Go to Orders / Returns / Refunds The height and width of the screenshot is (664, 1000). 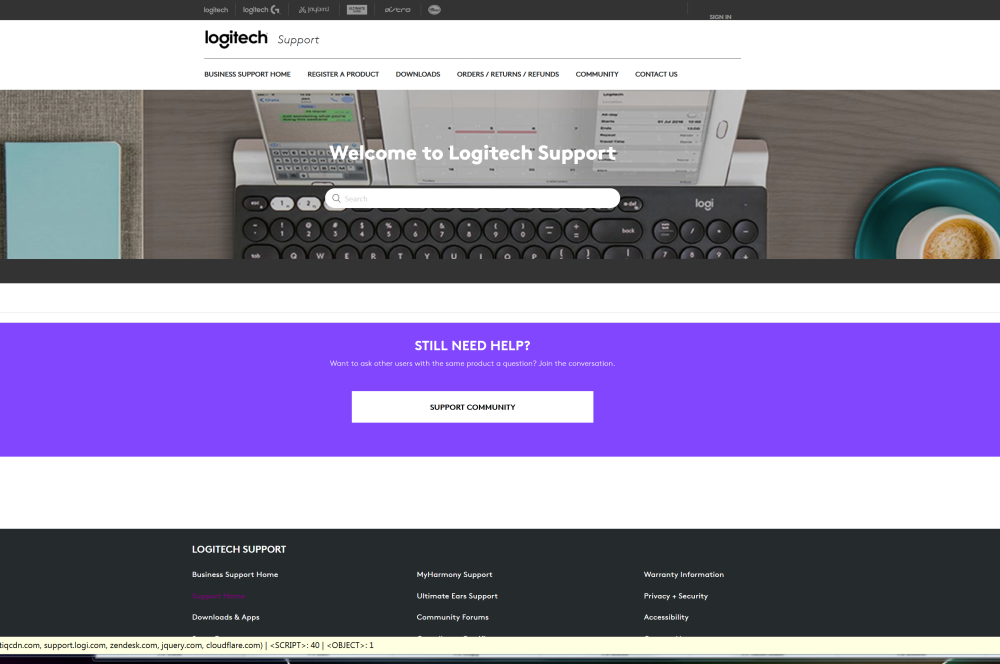point(508,74)
